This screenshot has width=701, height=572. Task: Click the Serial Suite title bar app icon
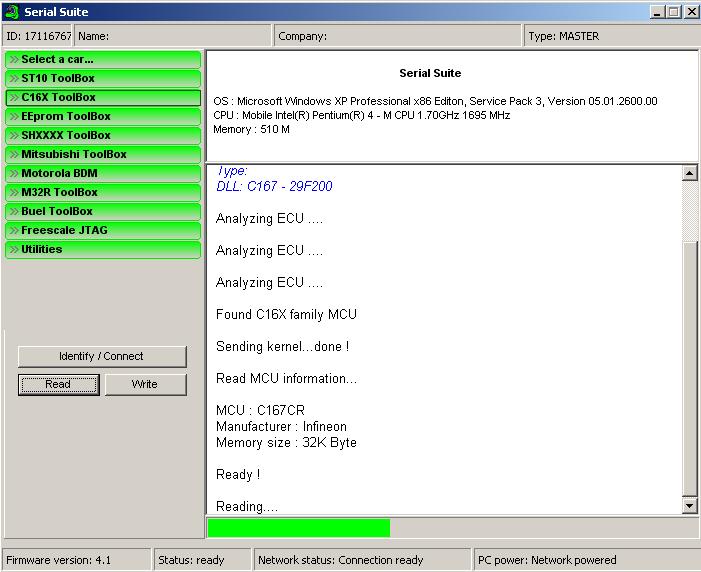12,12
